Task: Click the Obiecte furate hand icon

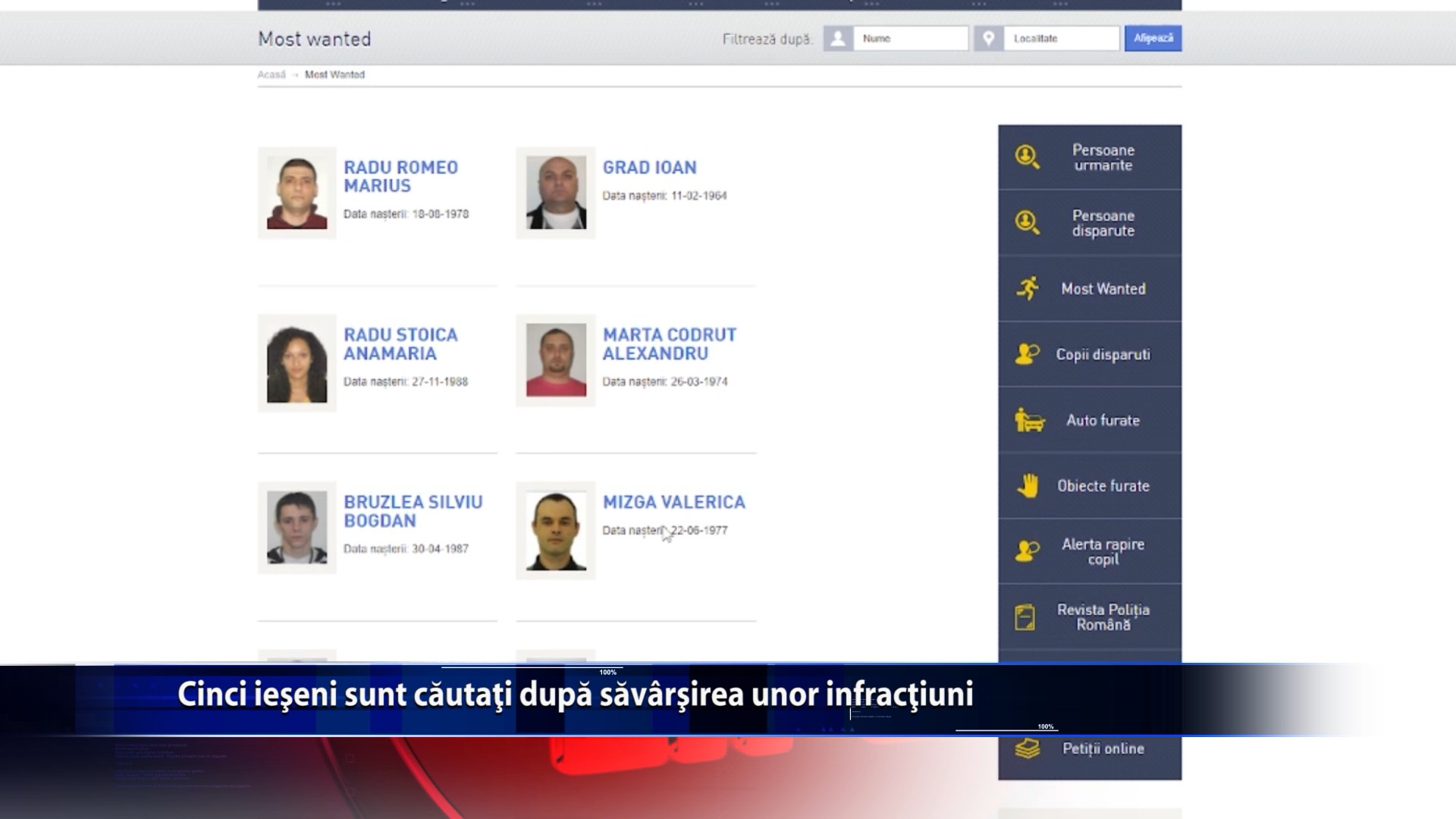Action: (x=1028, y=485)
